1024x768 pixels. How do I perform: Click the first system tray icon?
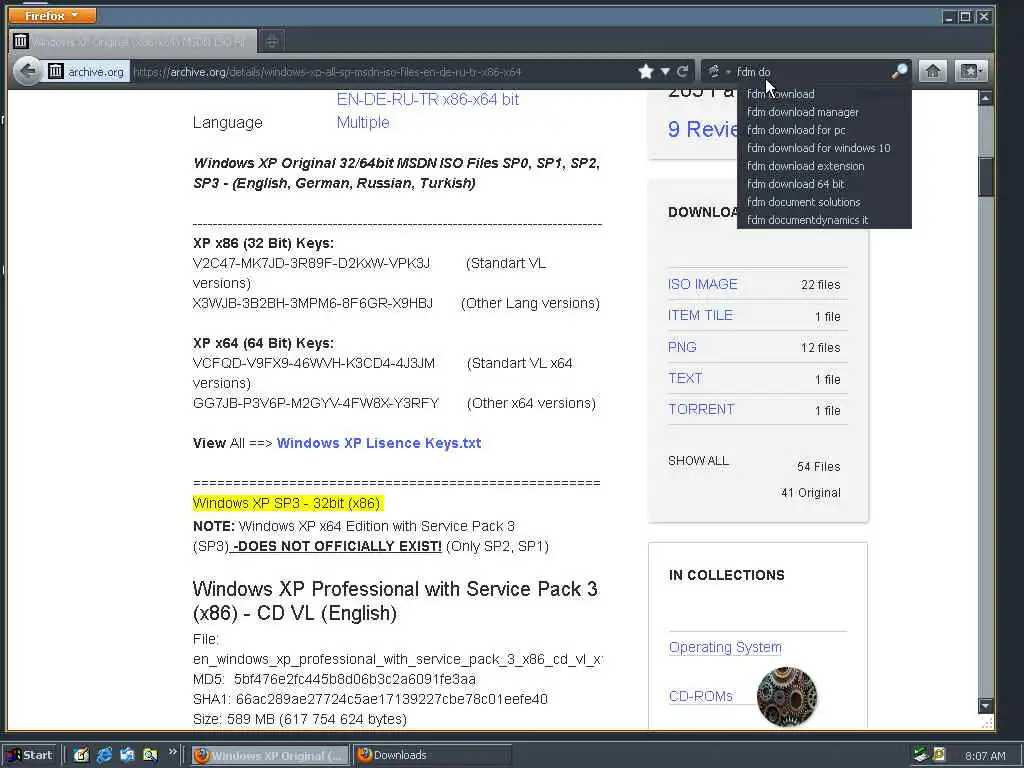click(921, 755)
